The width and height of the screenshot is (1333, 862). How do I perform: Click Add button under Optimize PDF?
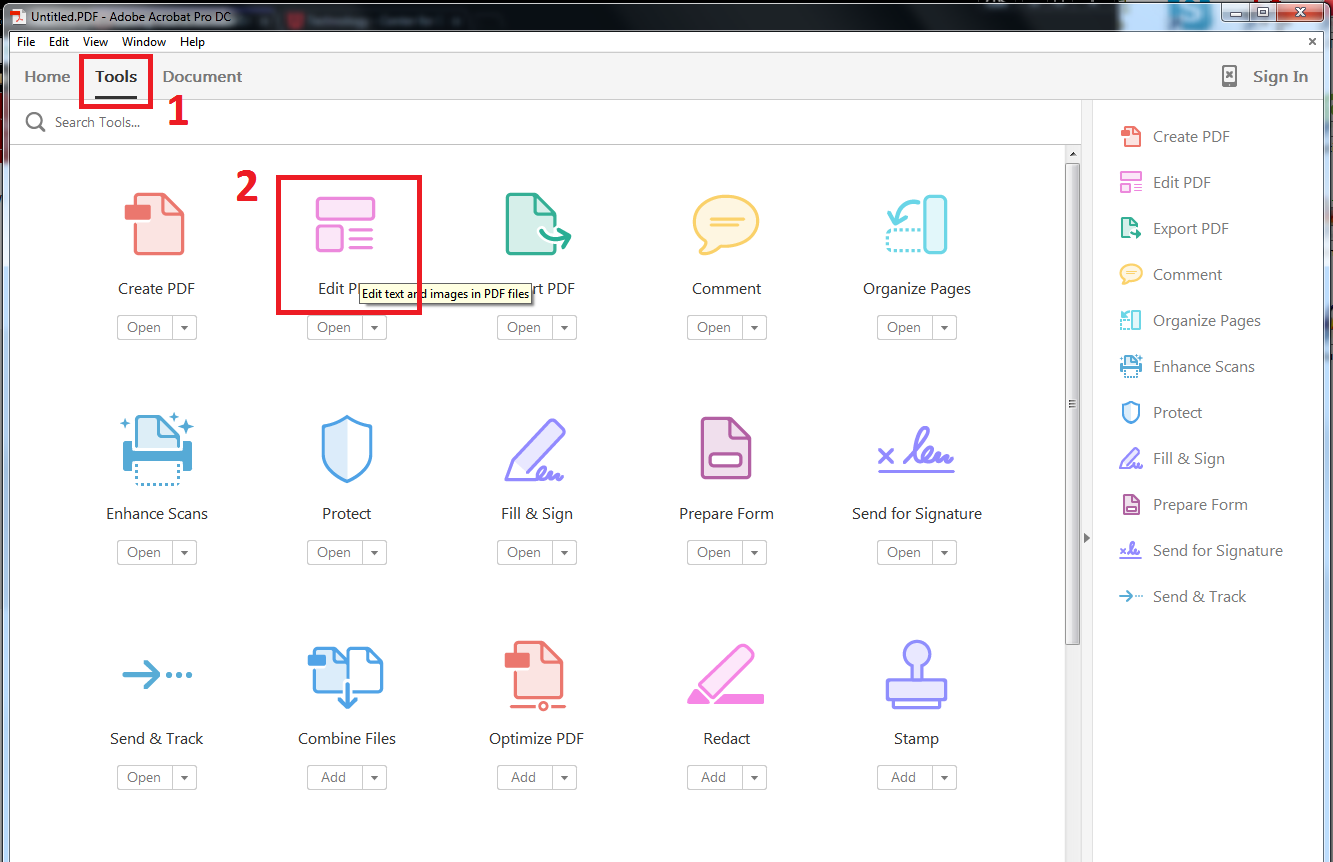[x=525, y=778]
